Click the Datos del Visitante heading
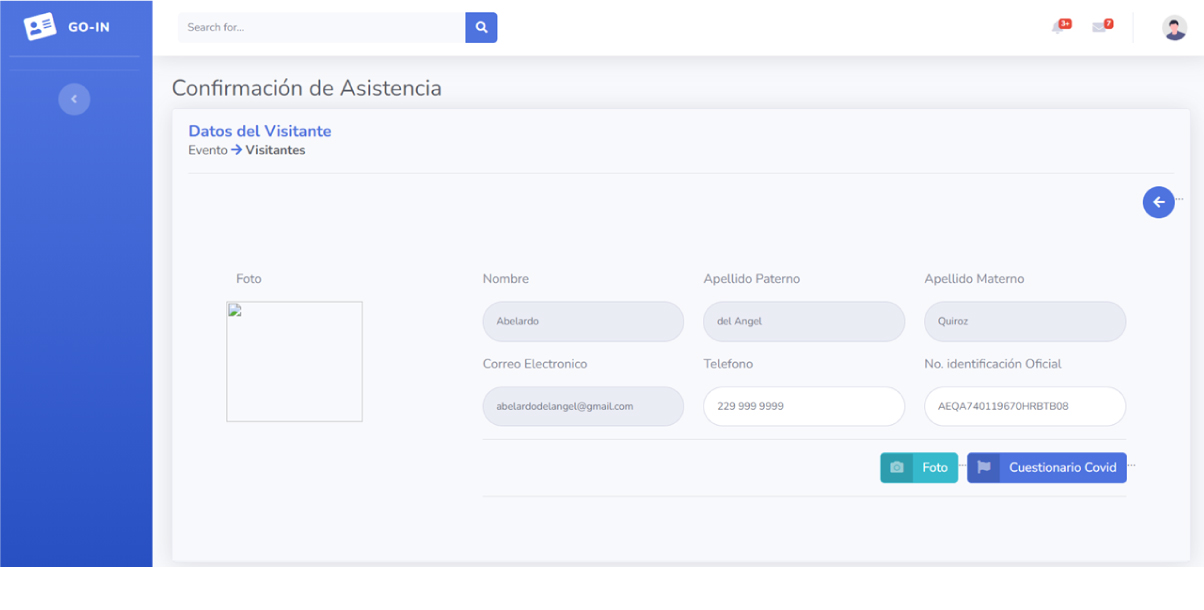 [x=260, y=131]
